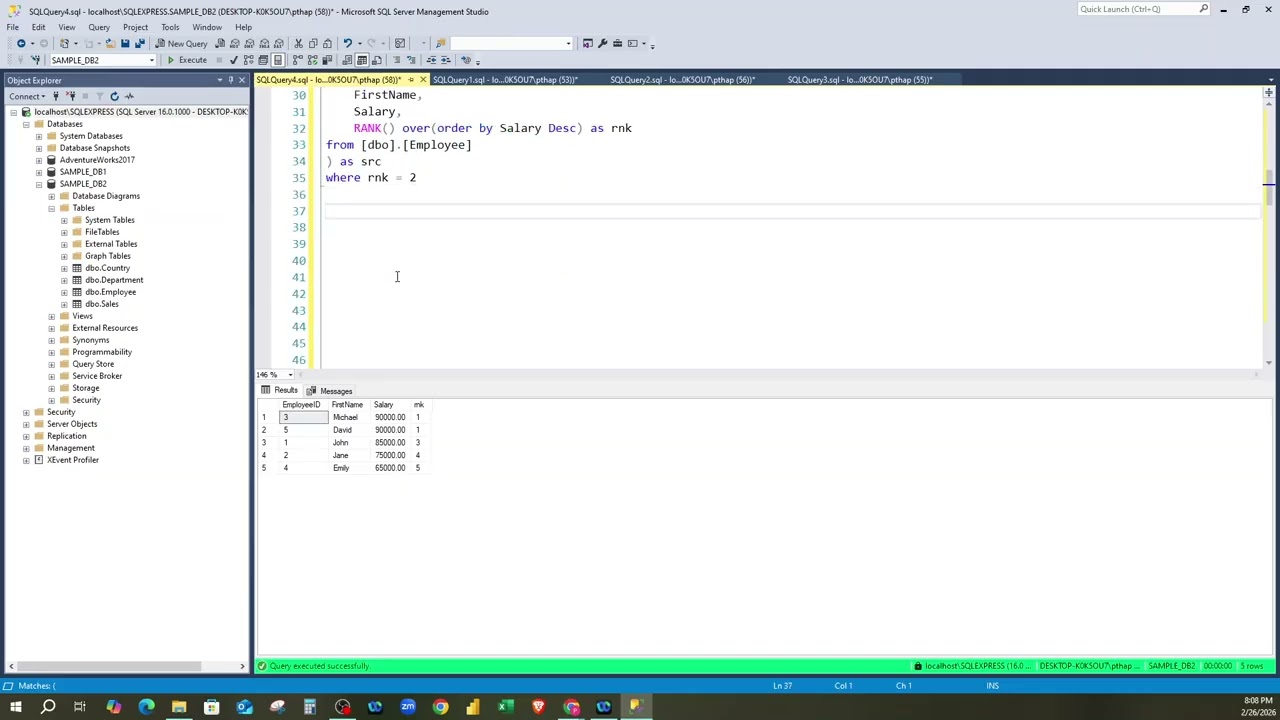Open Brave browser from taskbar
1280x720 pixels.
pos(538,707)
